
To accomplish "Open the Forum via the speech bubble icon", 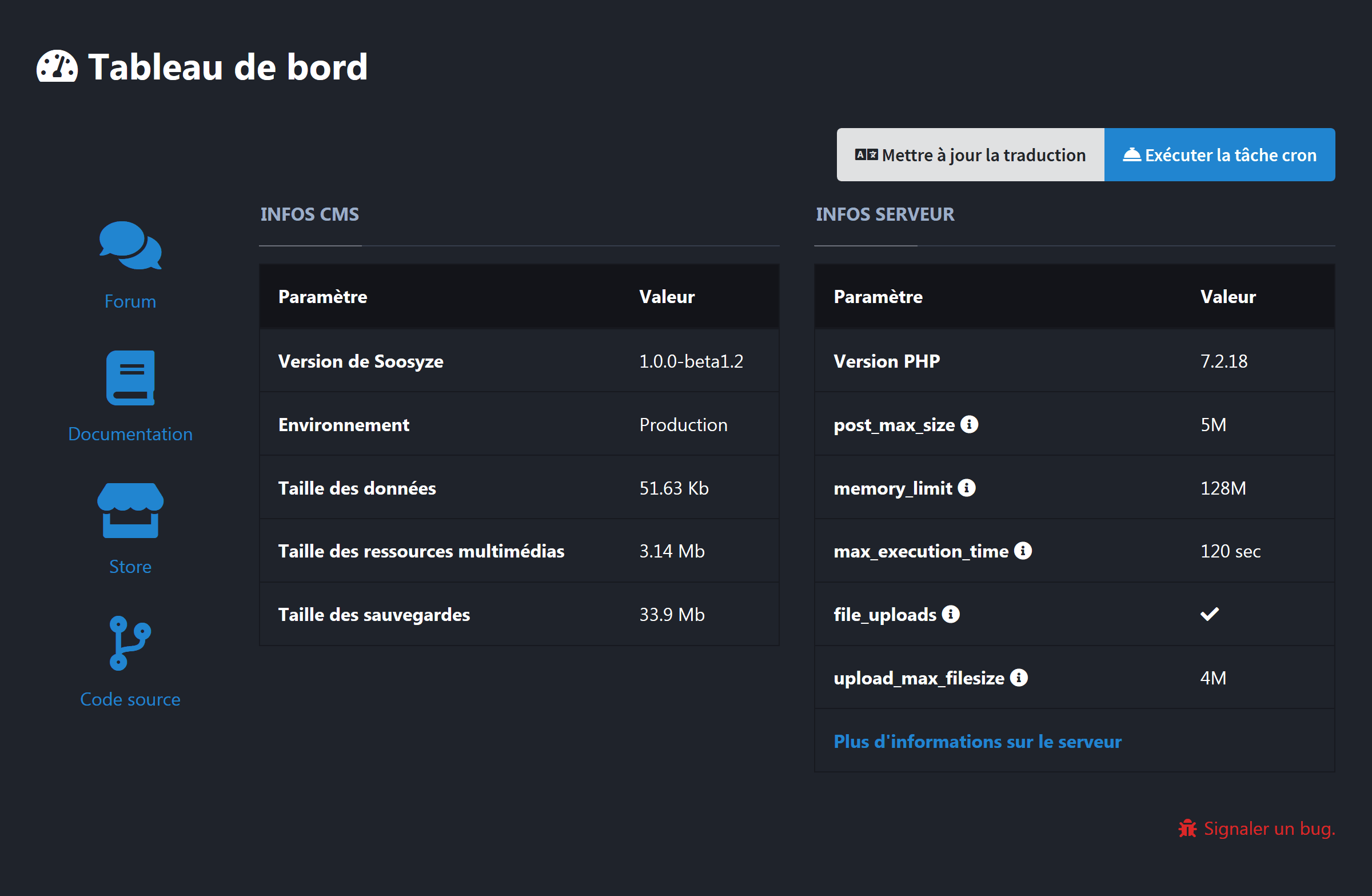I will click(x=130, y=247).
